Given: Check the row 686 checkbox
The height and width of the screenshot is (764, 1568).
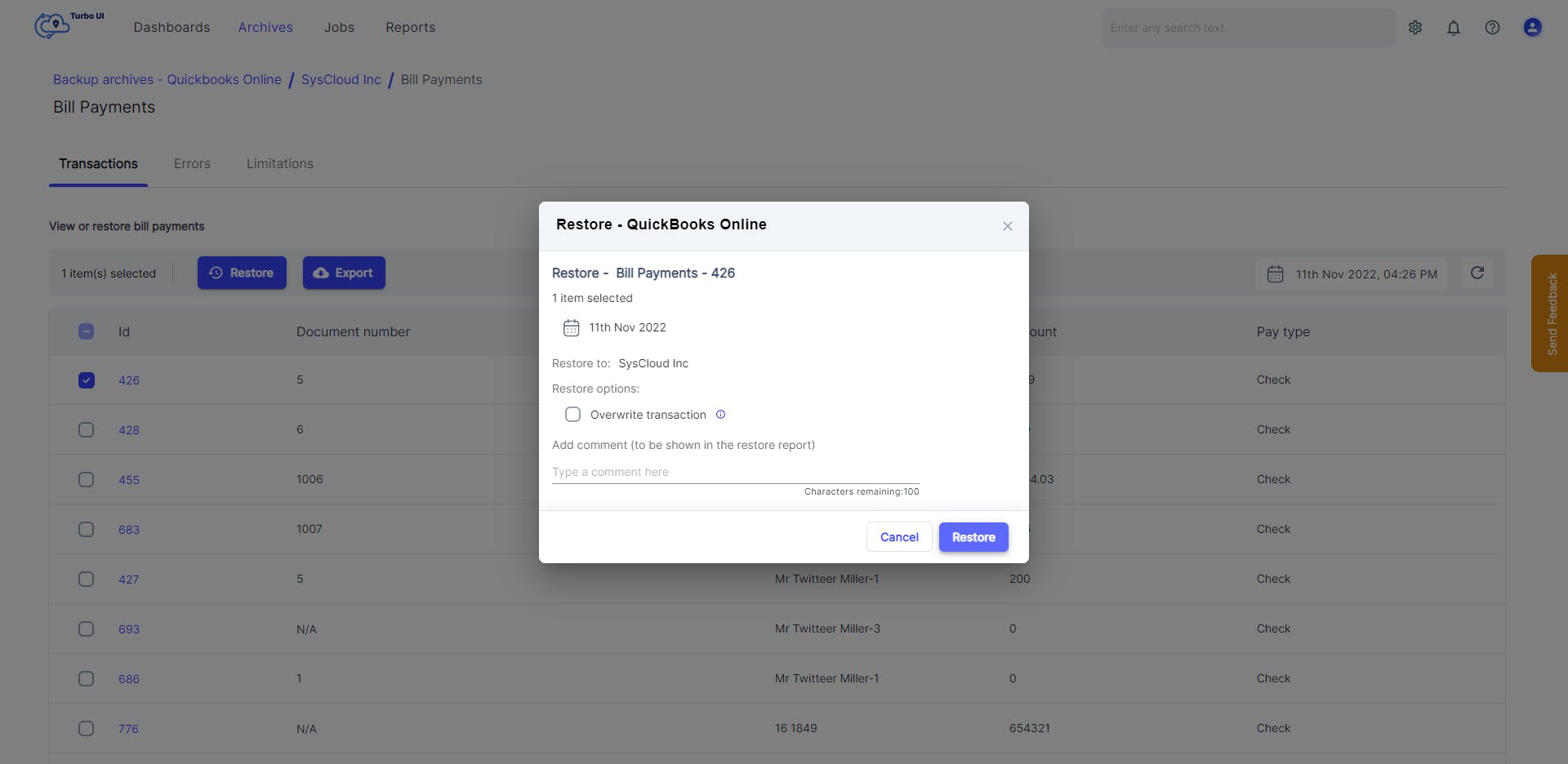Looking at the screenshot, I should pyautogui.click(x=86, y=679).
